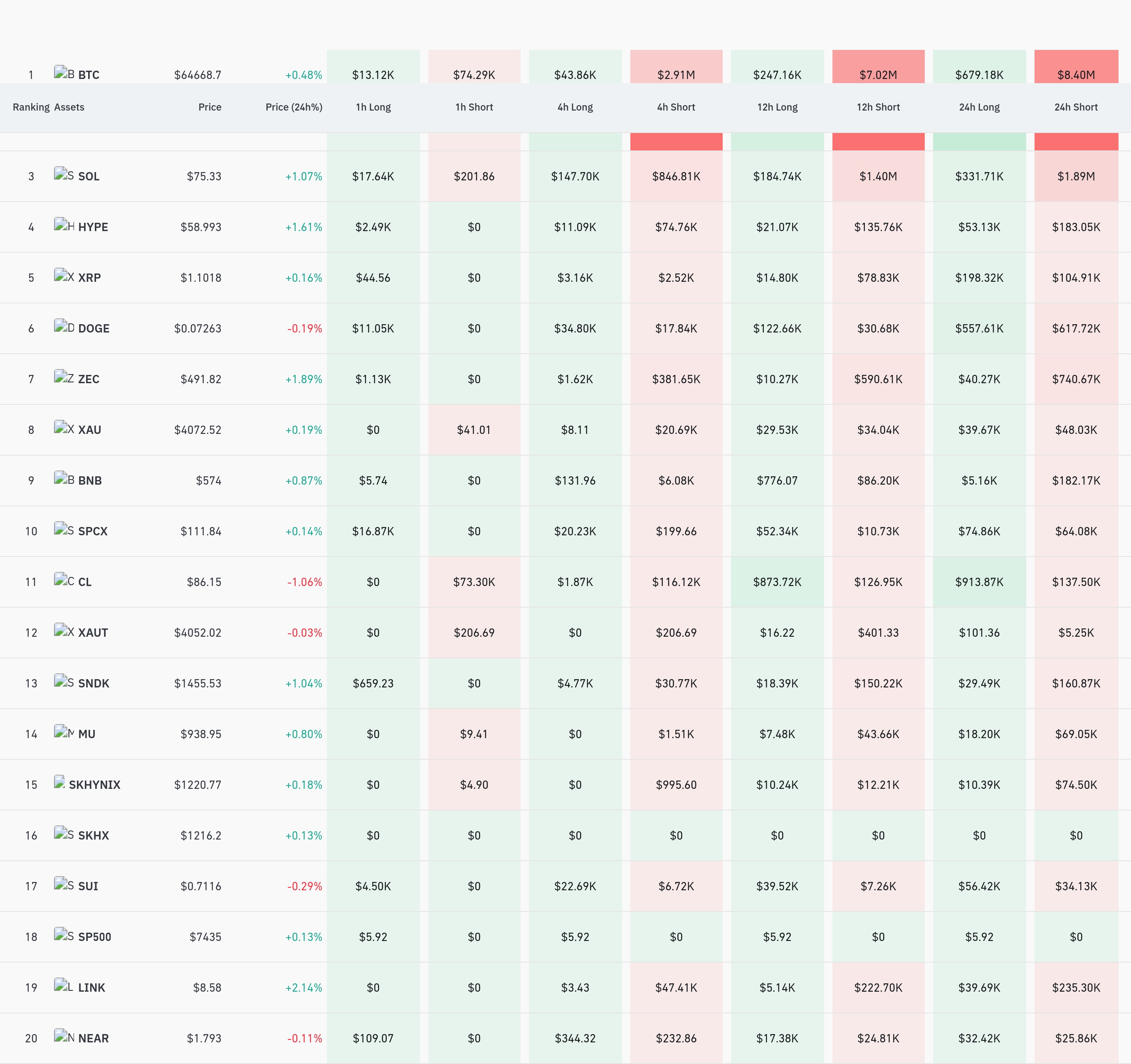Click the ZEC asset icon
This screenshot has height=1064, width=1131.
coord(64,377)
